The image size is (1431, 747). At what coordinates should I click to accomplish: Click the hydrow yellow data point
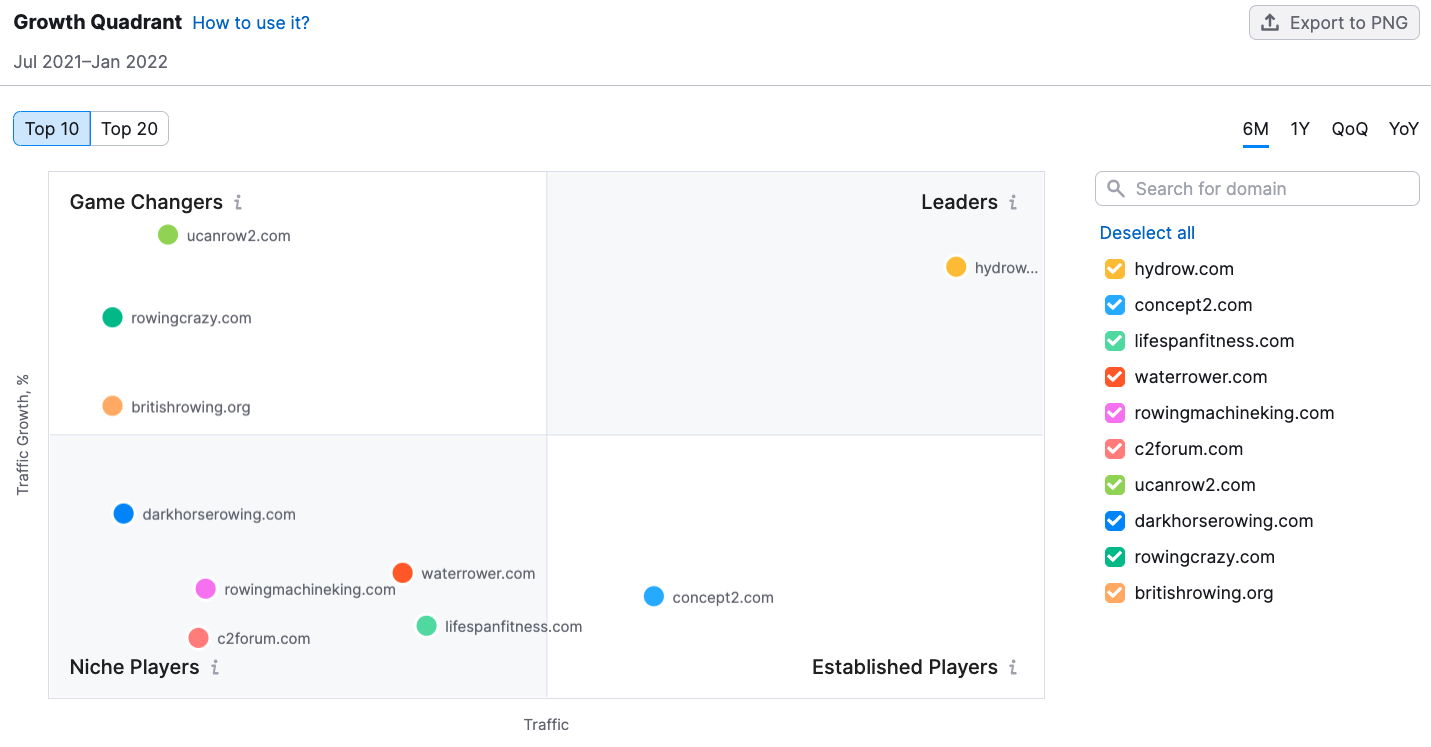(956, 267)
